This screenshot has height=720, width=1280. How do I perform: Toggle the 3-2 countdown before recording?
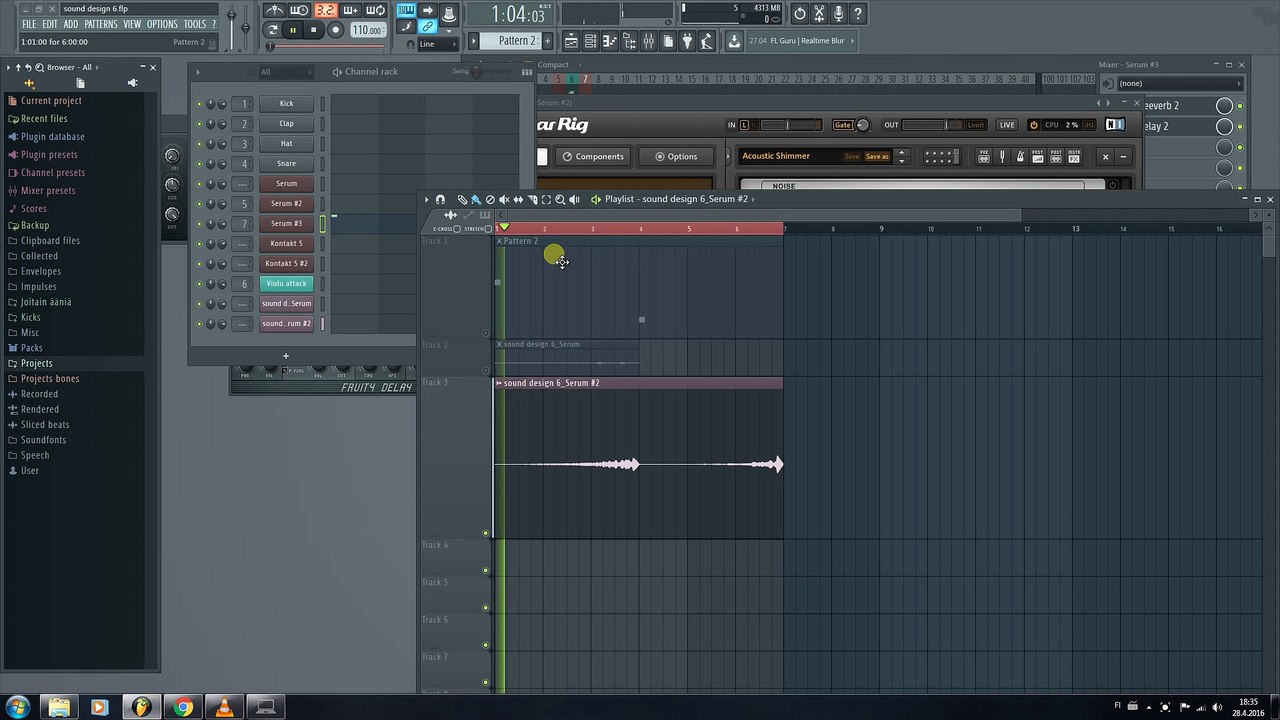point(325,11)
